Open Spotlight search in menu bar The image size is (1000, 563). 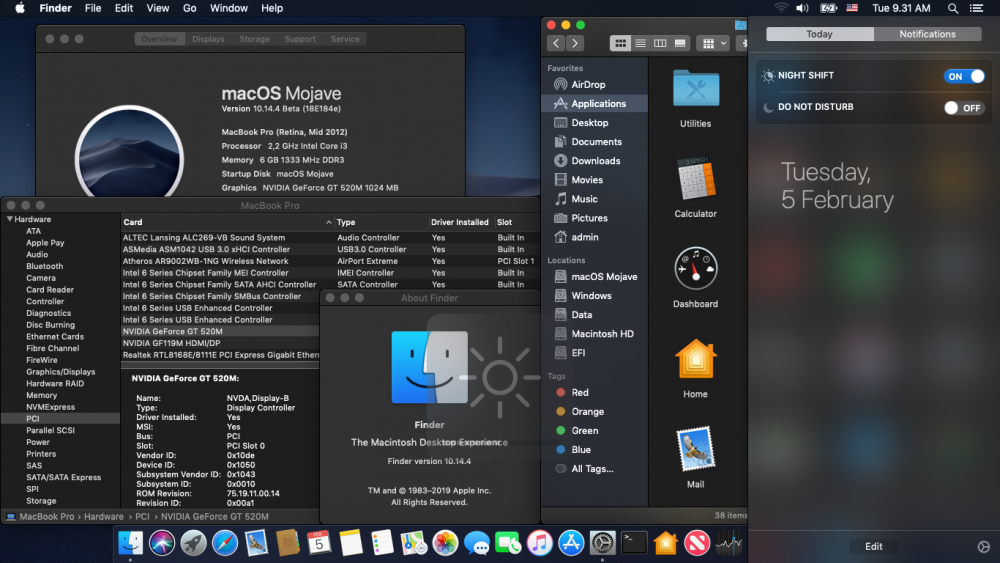pyautogui.click(x=952, y=8)
